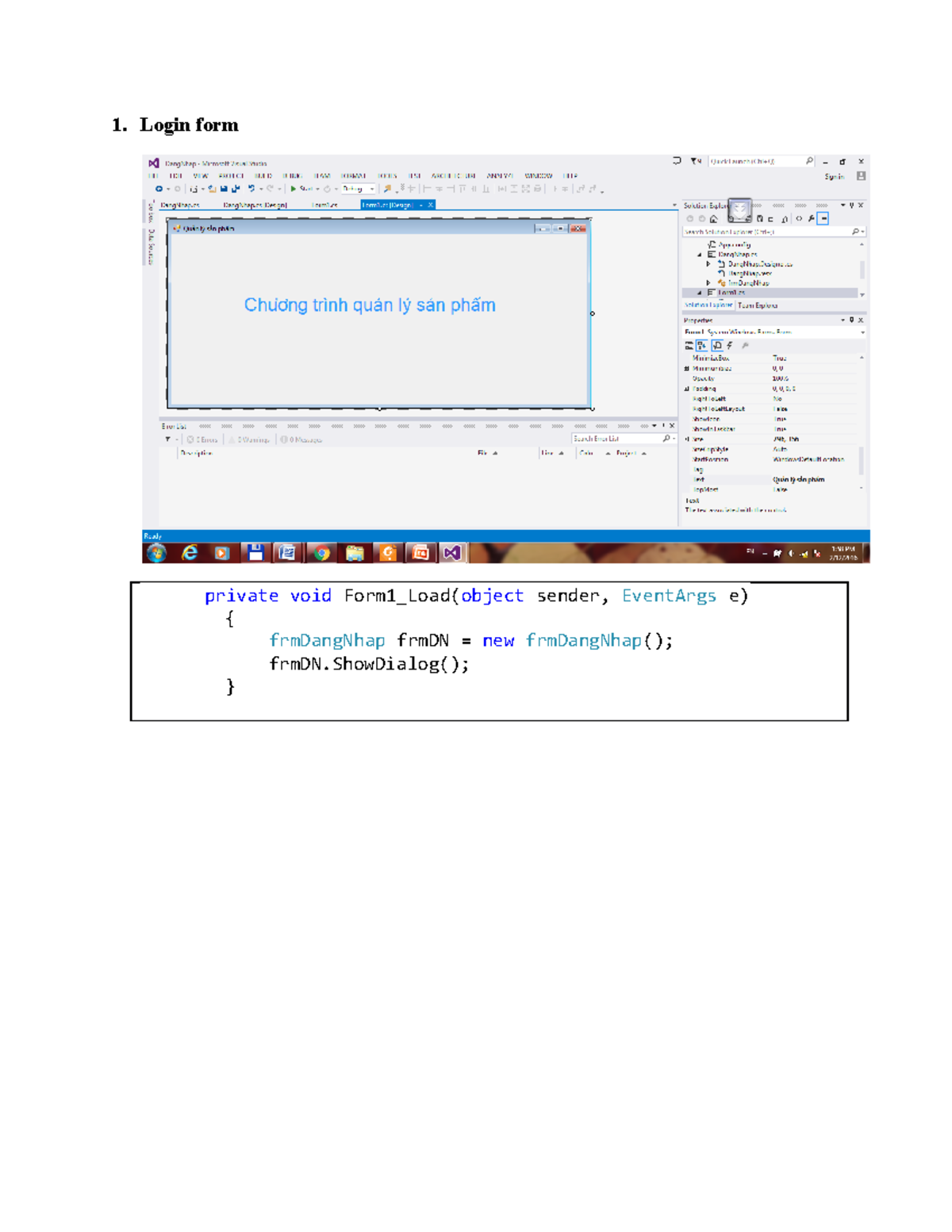Open the FORMAT menu
Viewport: 952px width, 1232px height.
coord(353,175)
